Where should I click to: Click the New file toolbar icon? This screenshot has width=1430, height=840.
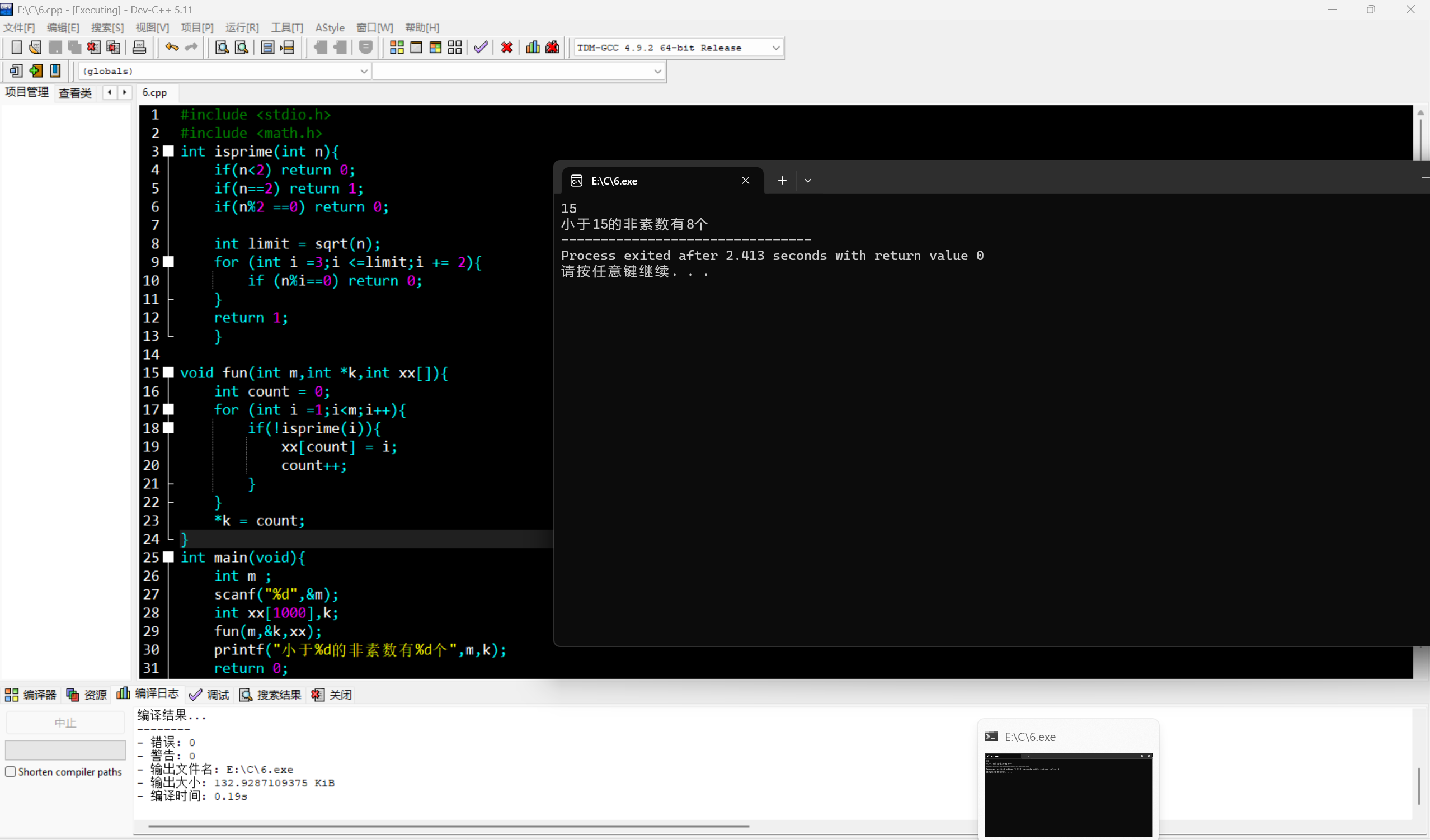[16, 48]
